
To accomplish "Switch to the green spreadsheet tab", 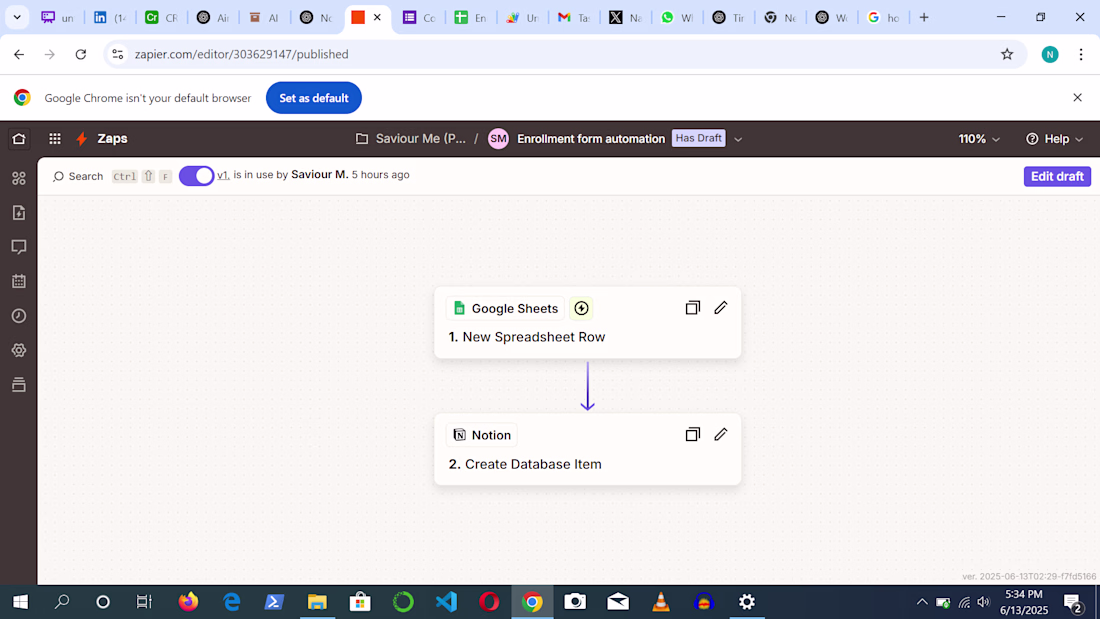I will pos(470,18).
